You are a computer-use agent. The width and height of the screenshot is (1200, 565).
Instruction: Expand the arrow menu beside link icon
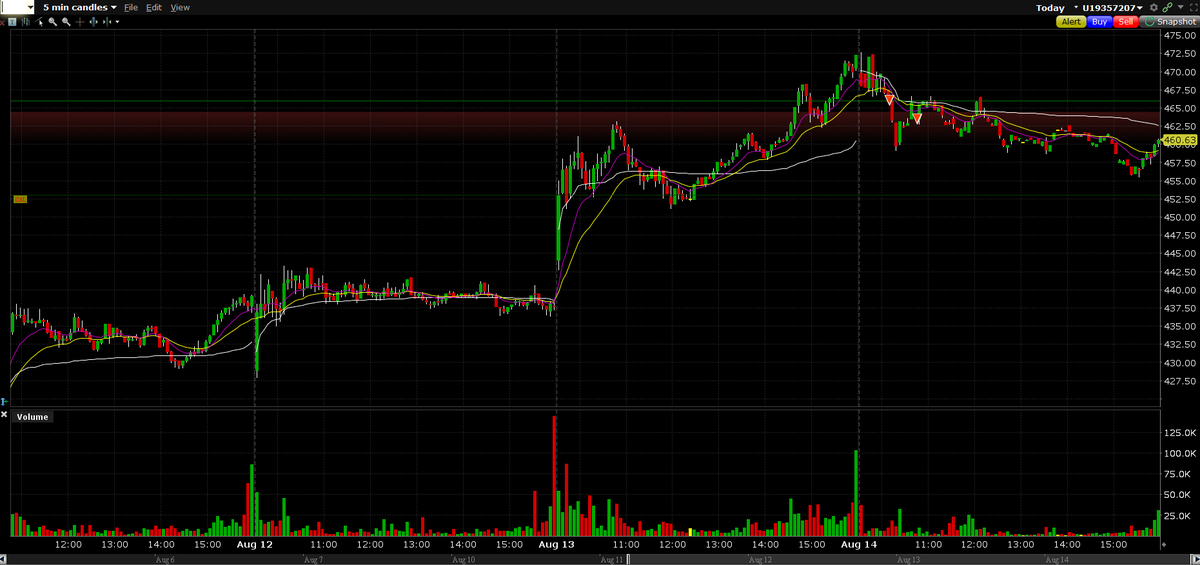click(x=1180, y=7)
